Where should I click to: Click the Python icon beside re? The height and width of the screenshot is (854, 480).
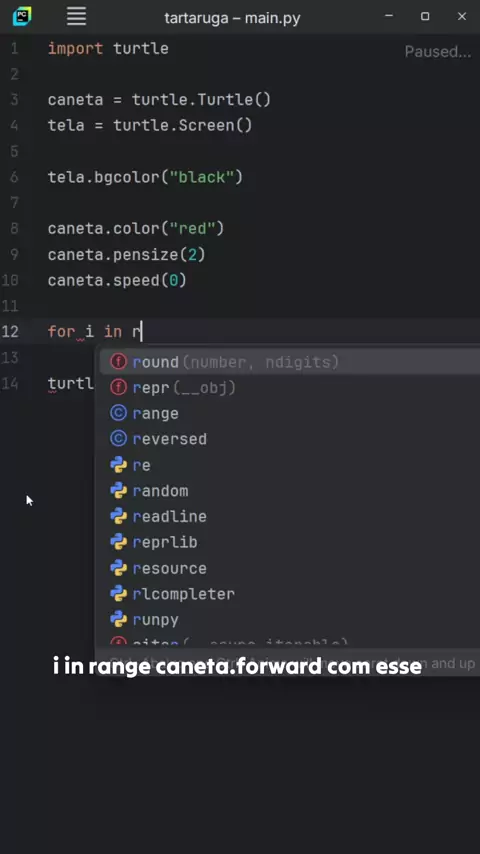[118, 465]
